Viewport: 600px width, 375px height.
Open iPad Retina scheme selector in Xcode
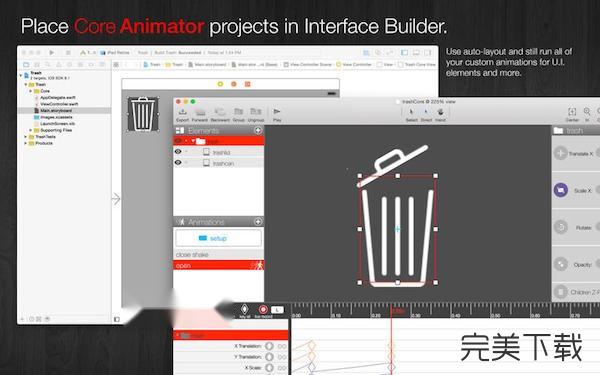pos(115,52)
